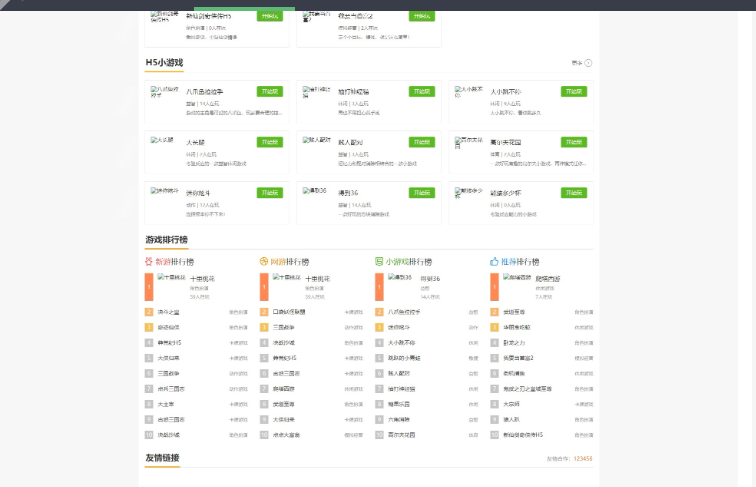Open the 拍打神经猫 card thumbnail image
Screen dimensions: 756x487
(316, 92)
